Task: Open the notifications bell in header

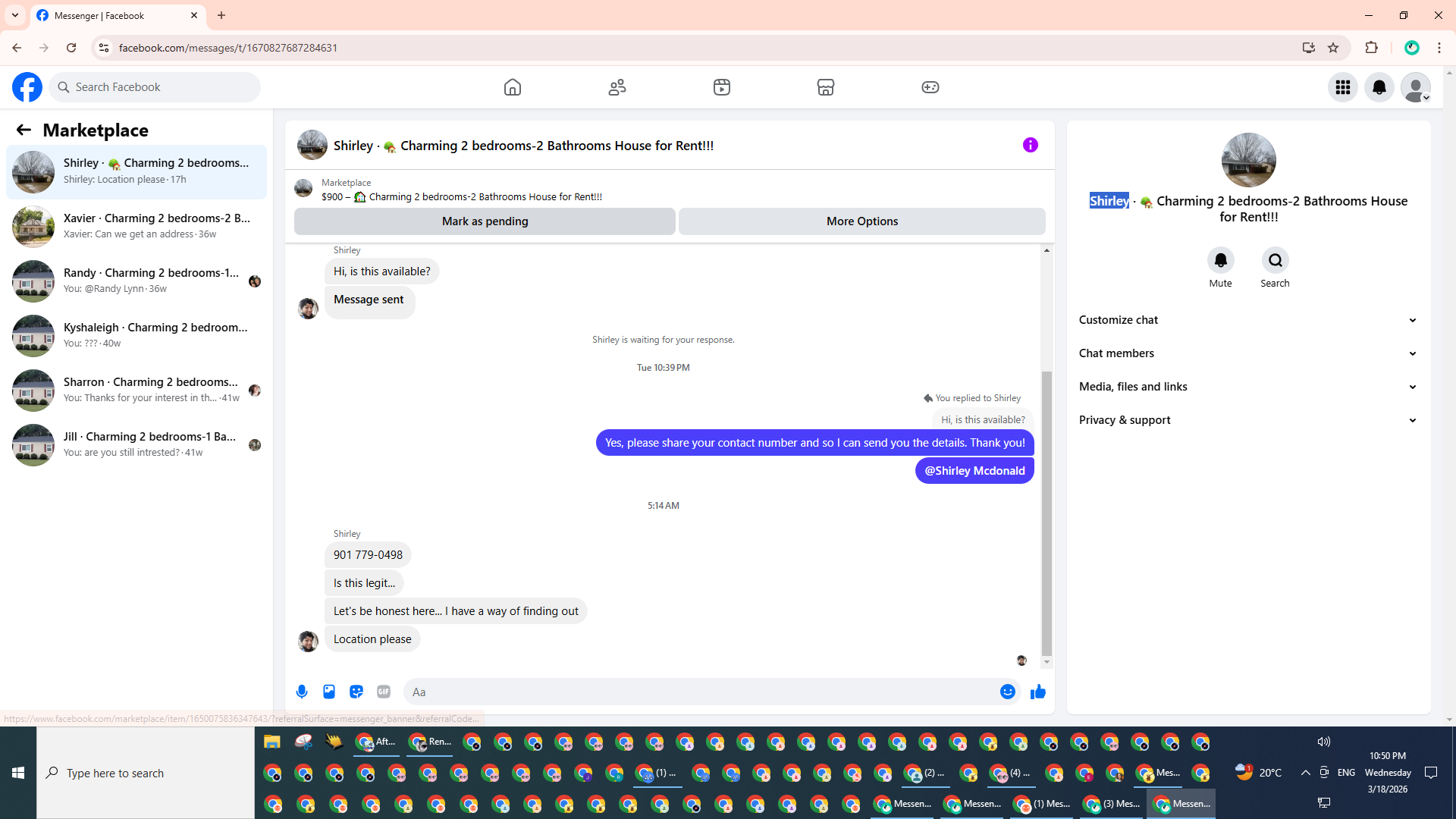Action: point(1379,87)
